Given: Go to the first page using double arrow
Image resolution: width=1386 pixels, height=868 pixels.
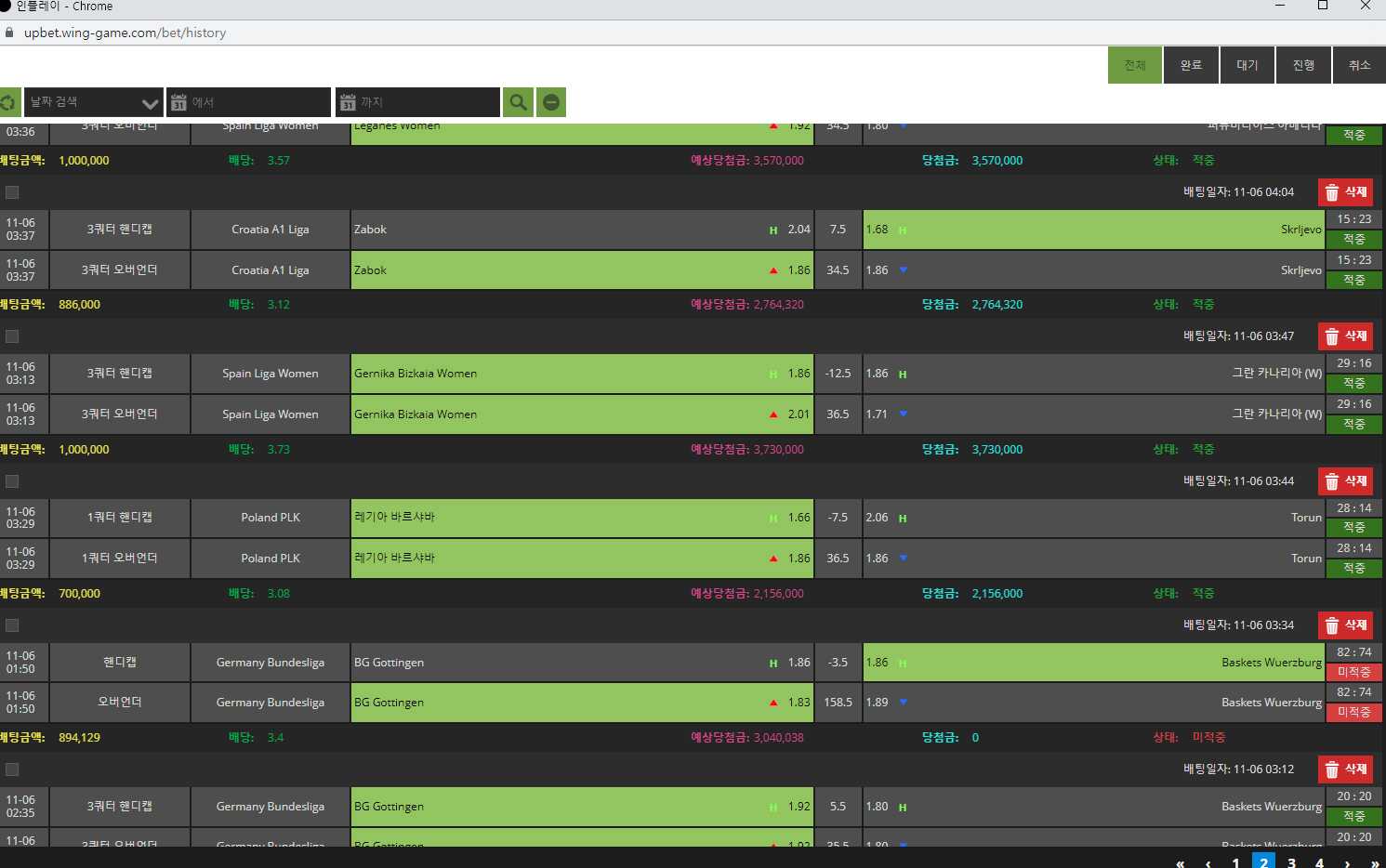Looking at the screenshot, I should click(1180, 863).
